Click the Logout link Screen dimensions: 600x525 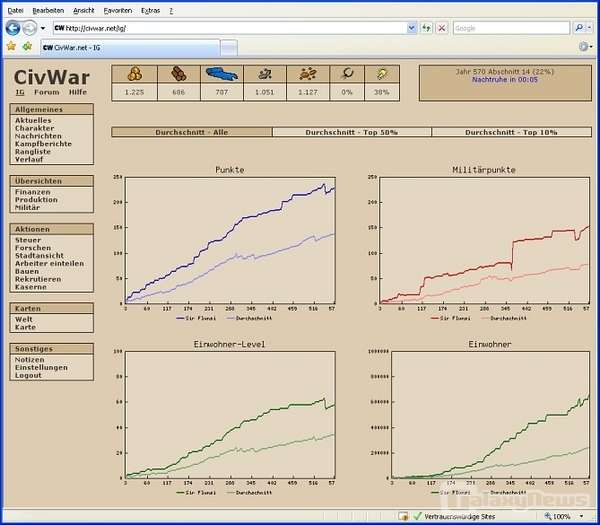[x=28, y=375]
